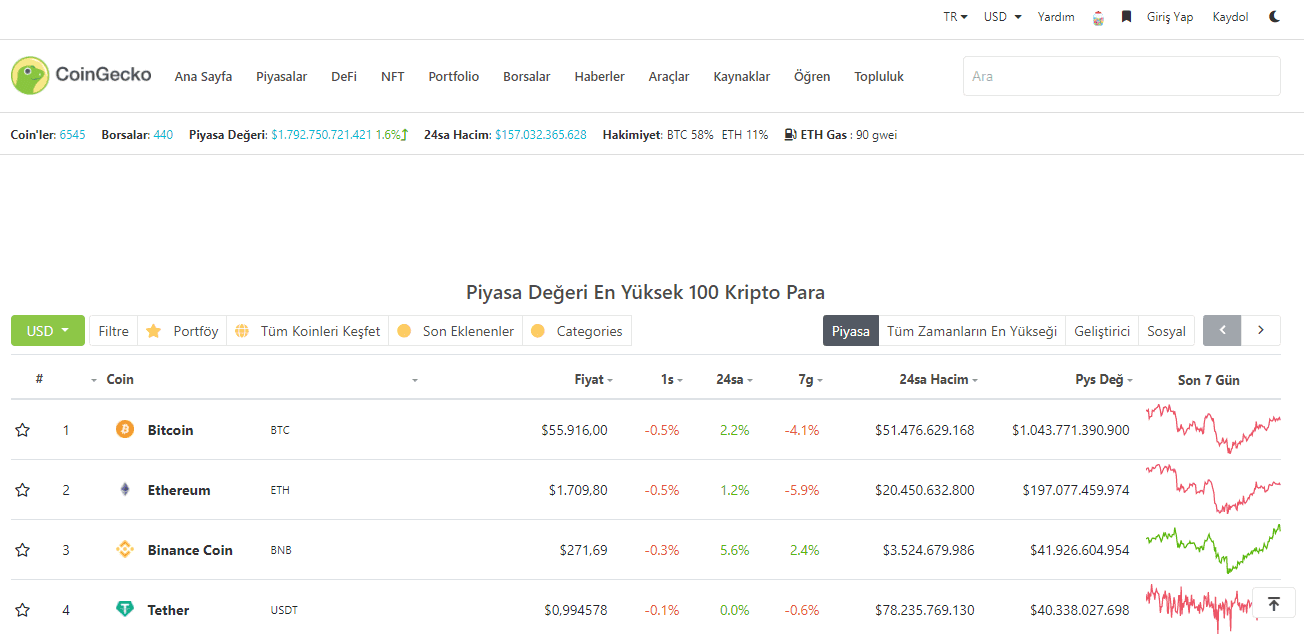Favorite Tether with its star
This screenshot has width=1304, height=639.
(22, 610)
